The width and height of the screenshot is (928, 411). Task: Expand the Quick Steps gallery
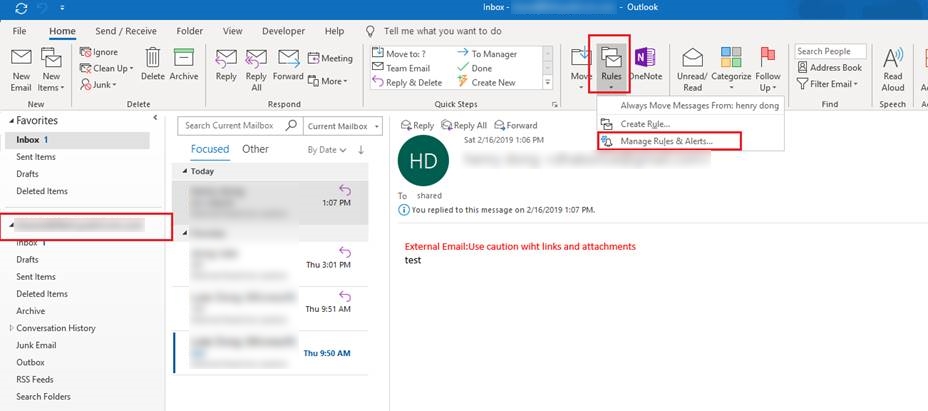(547, 83)
